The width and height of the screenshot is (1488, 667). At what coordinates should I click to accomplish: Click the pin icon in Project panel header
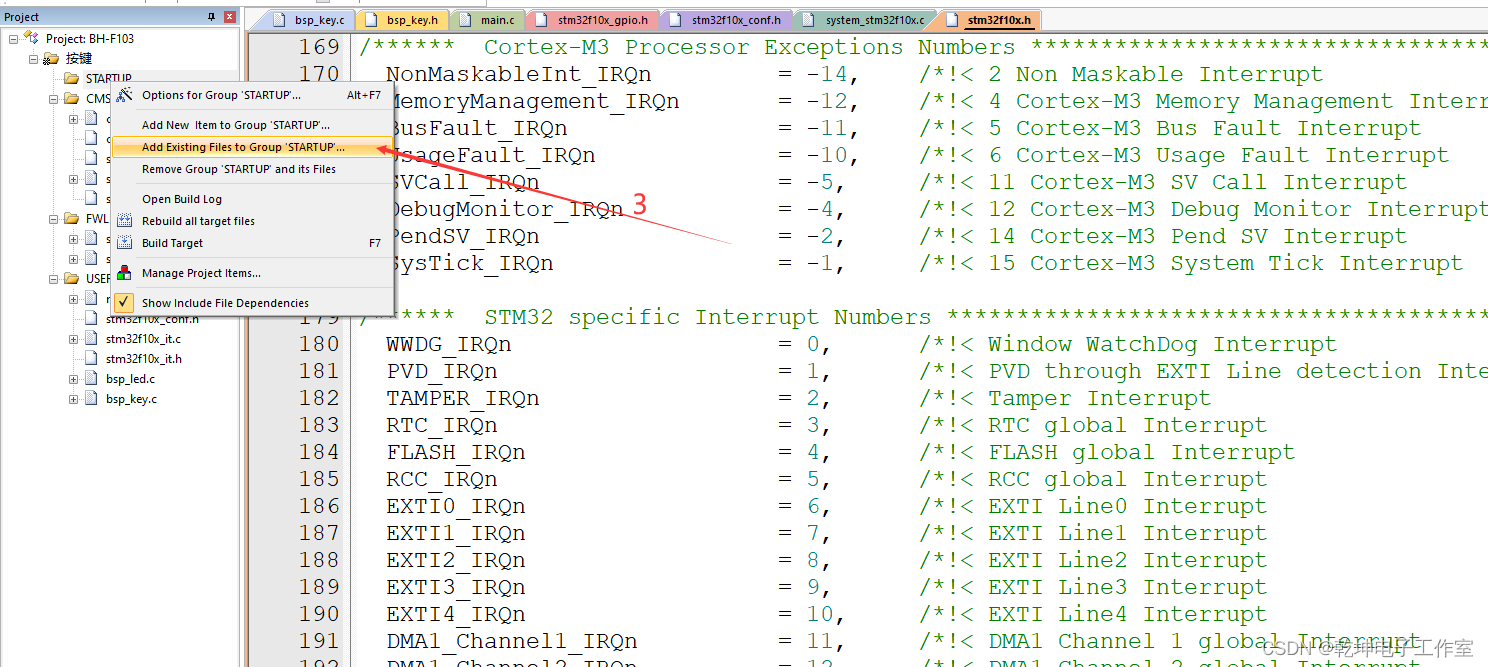click(211, 17)
